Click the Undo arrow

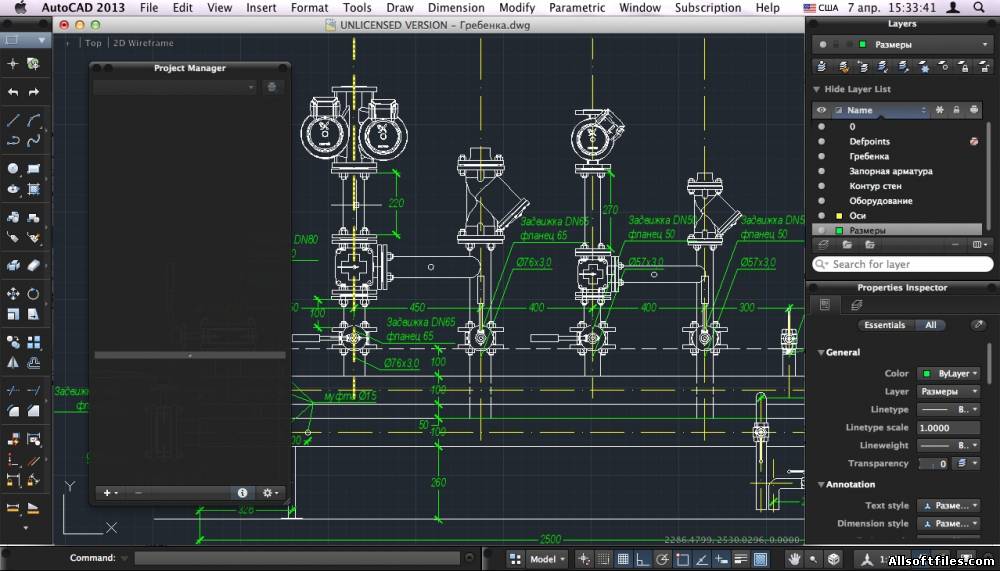13,92
